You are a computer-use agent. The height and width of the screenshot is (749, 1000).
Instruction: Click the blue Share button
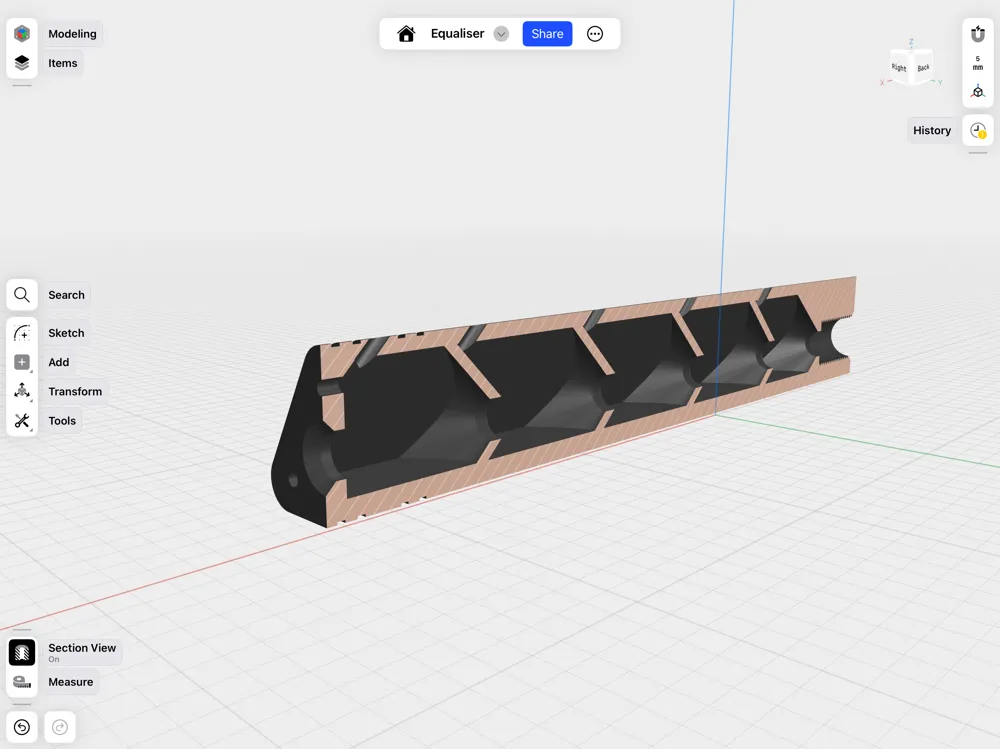(547, 34)
